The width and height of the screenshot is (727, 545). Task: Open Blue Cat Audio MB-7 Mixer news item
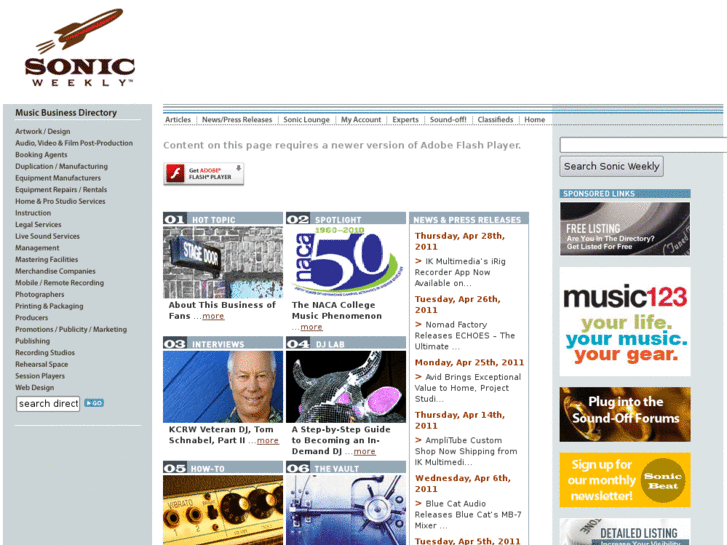click(468, 514)
